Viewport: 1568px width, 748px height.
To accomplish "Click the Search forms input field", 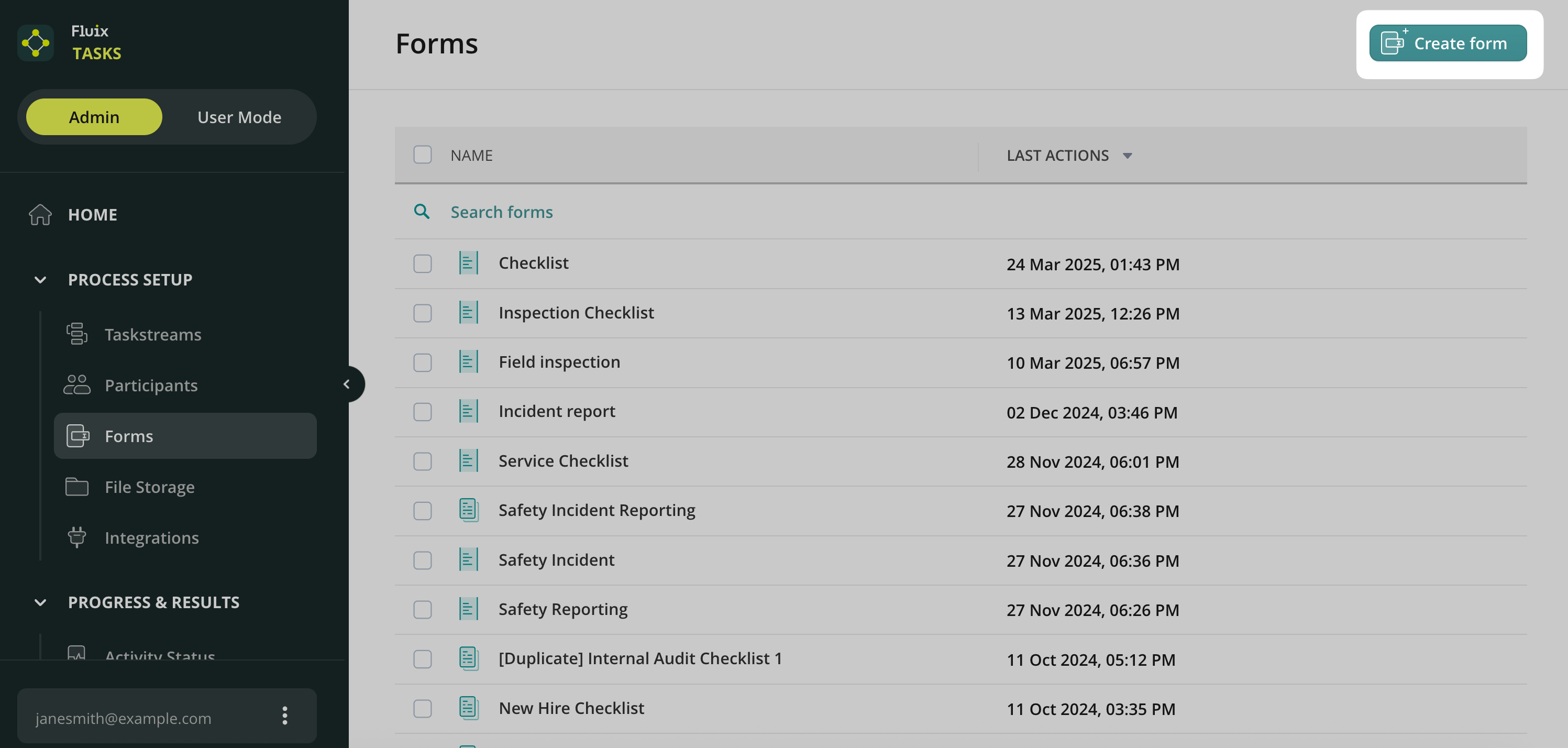I will coord(609,212).
